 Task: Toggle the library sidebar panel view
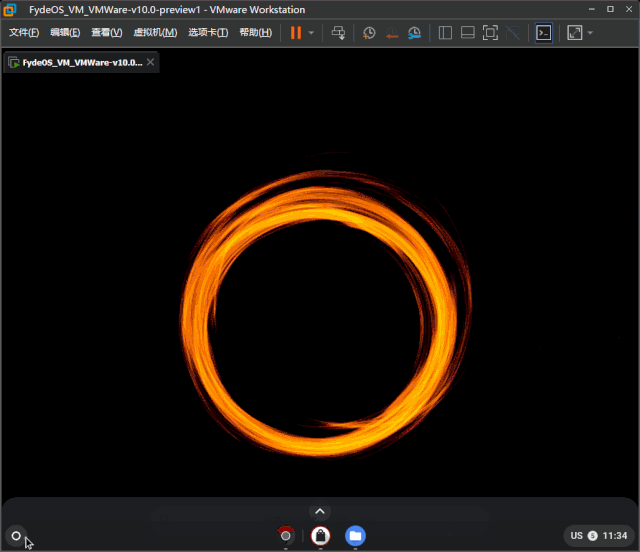tap(446, 32)
